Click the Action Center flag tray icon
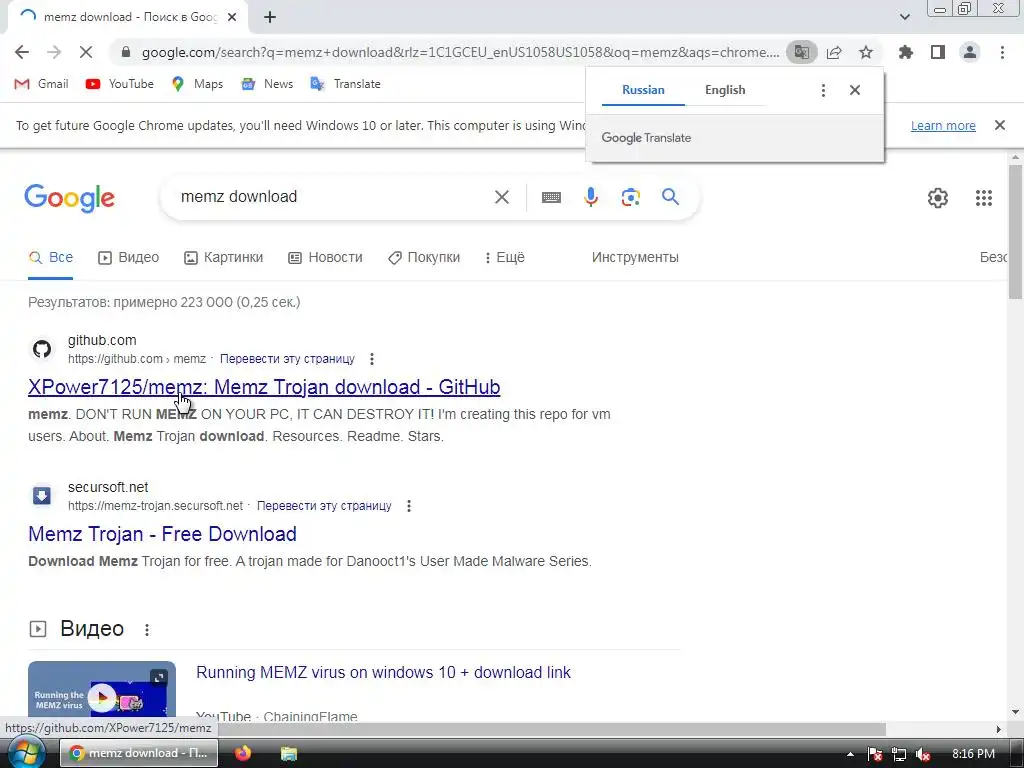 tap(876, 754)
